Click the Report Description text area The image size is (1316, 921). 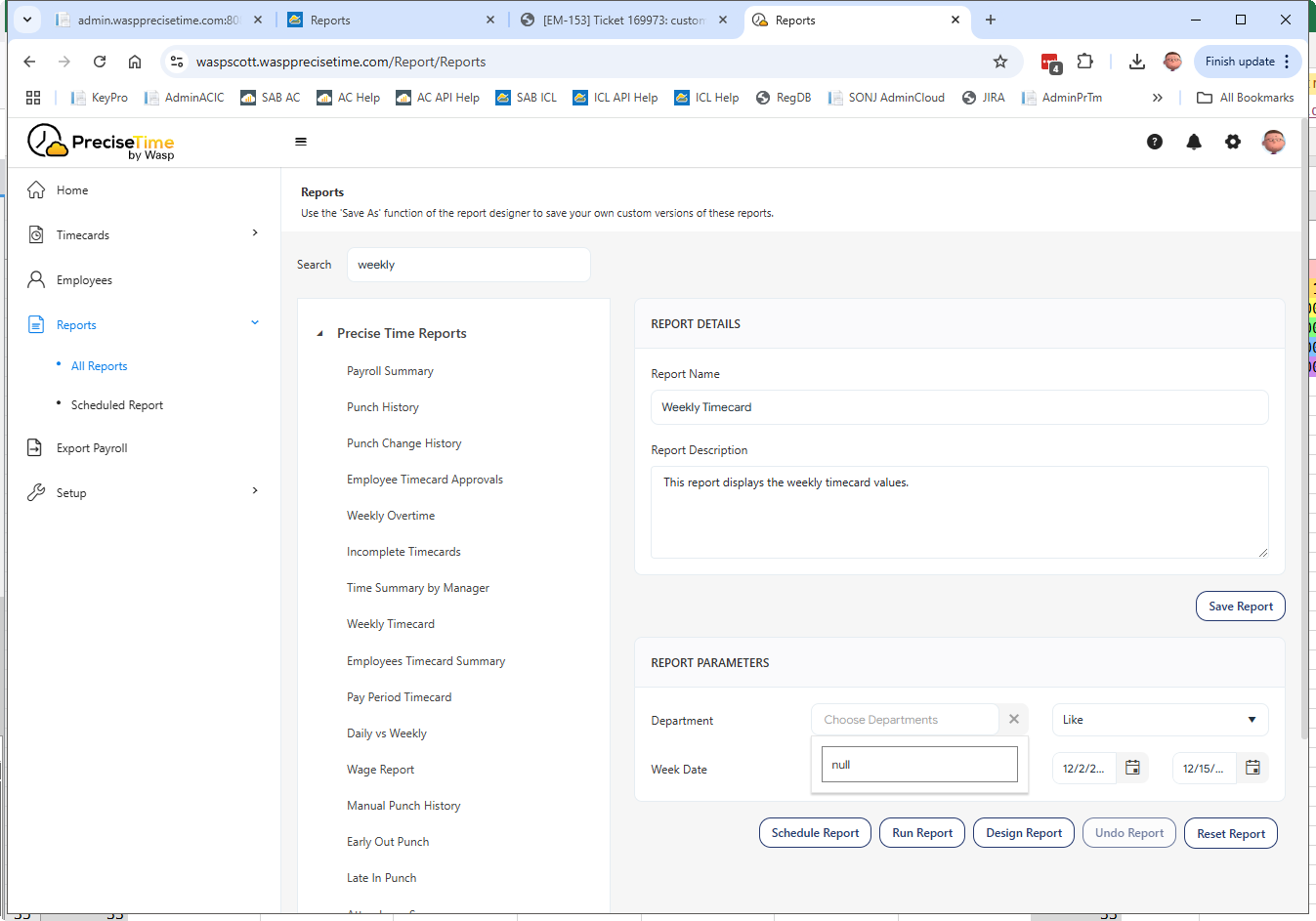point(959,512)
